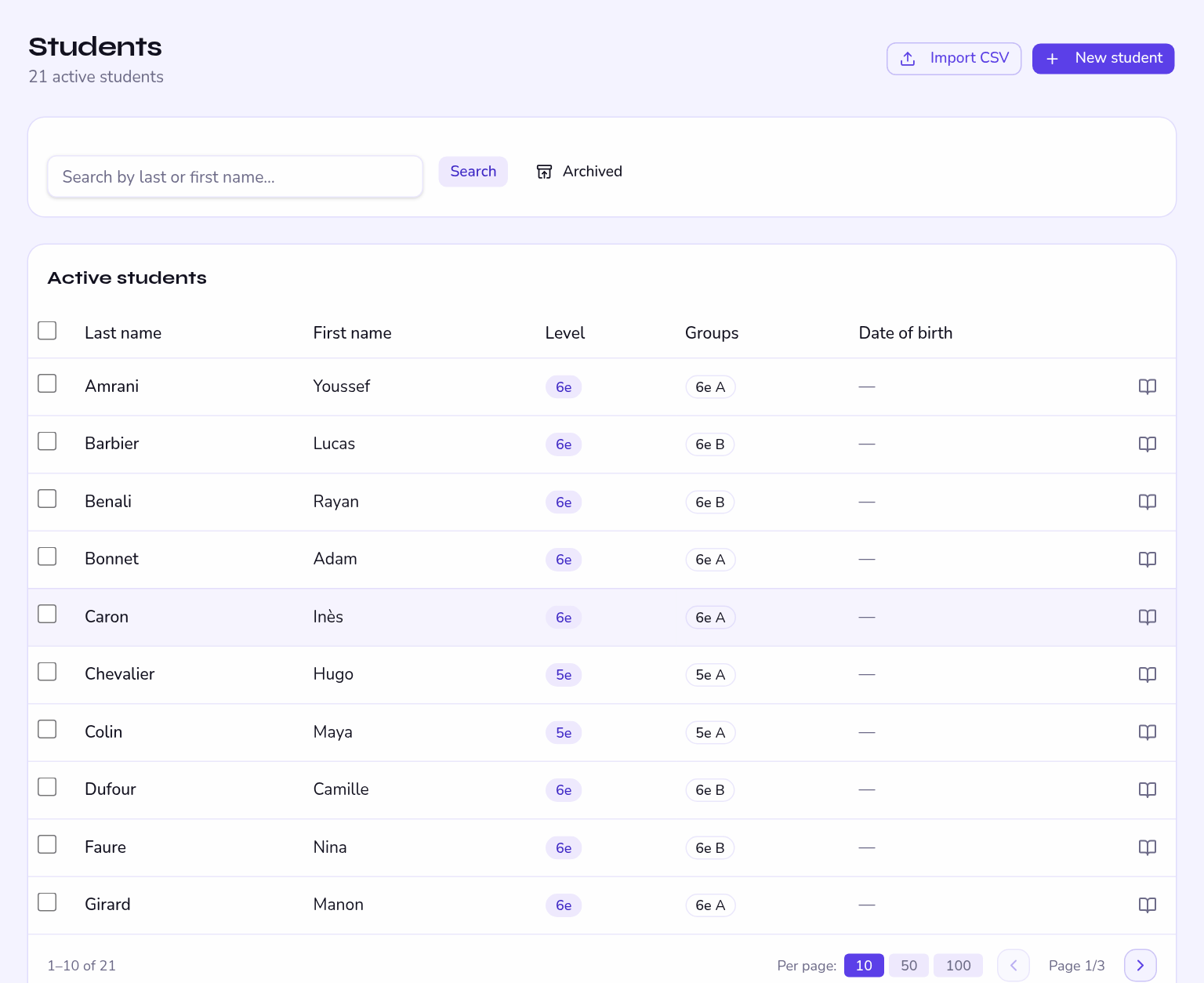The height and width of the screenshot is (983, 1204).
Task: Open the book icon for Colin
Action: [1147, 732]
